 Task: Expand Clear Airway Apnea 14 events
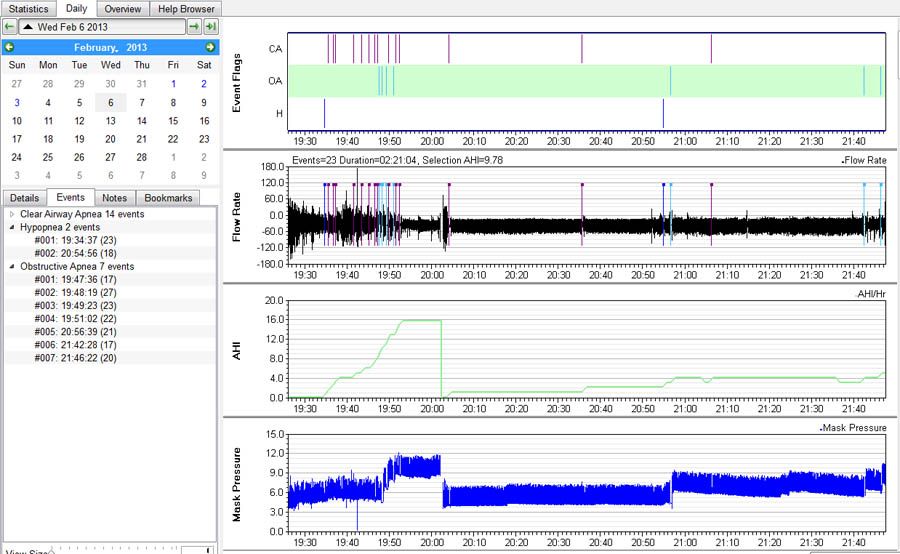coord(12,214)
